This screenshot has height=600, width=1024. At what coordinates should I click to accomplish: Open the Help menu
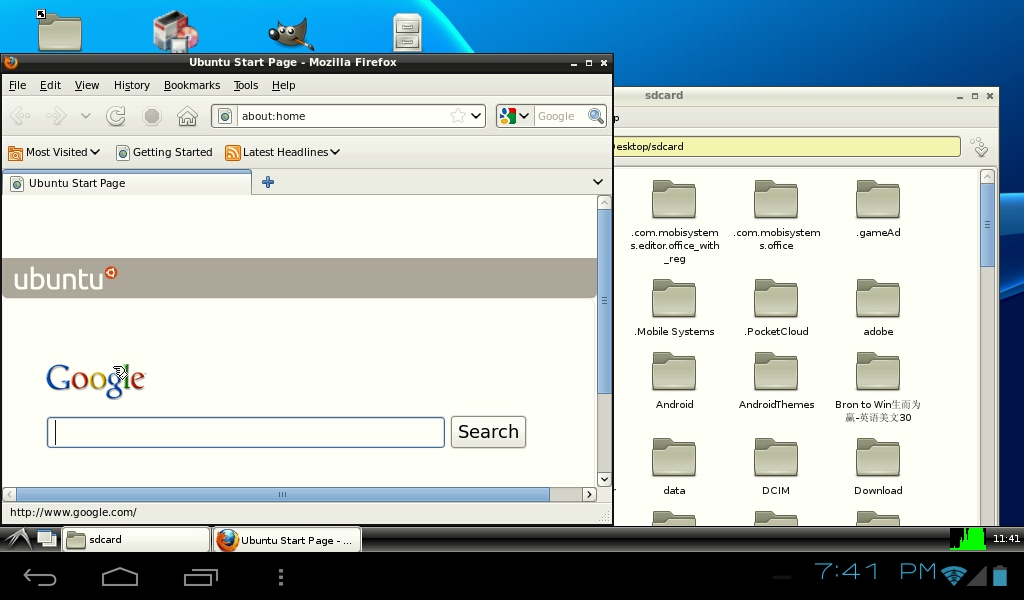coord(283,86)
